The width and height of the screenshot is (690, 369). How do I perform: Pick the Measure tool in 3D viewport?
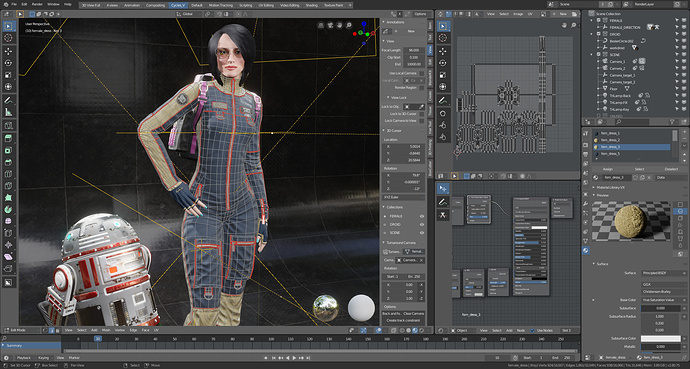tap(8, 112)
